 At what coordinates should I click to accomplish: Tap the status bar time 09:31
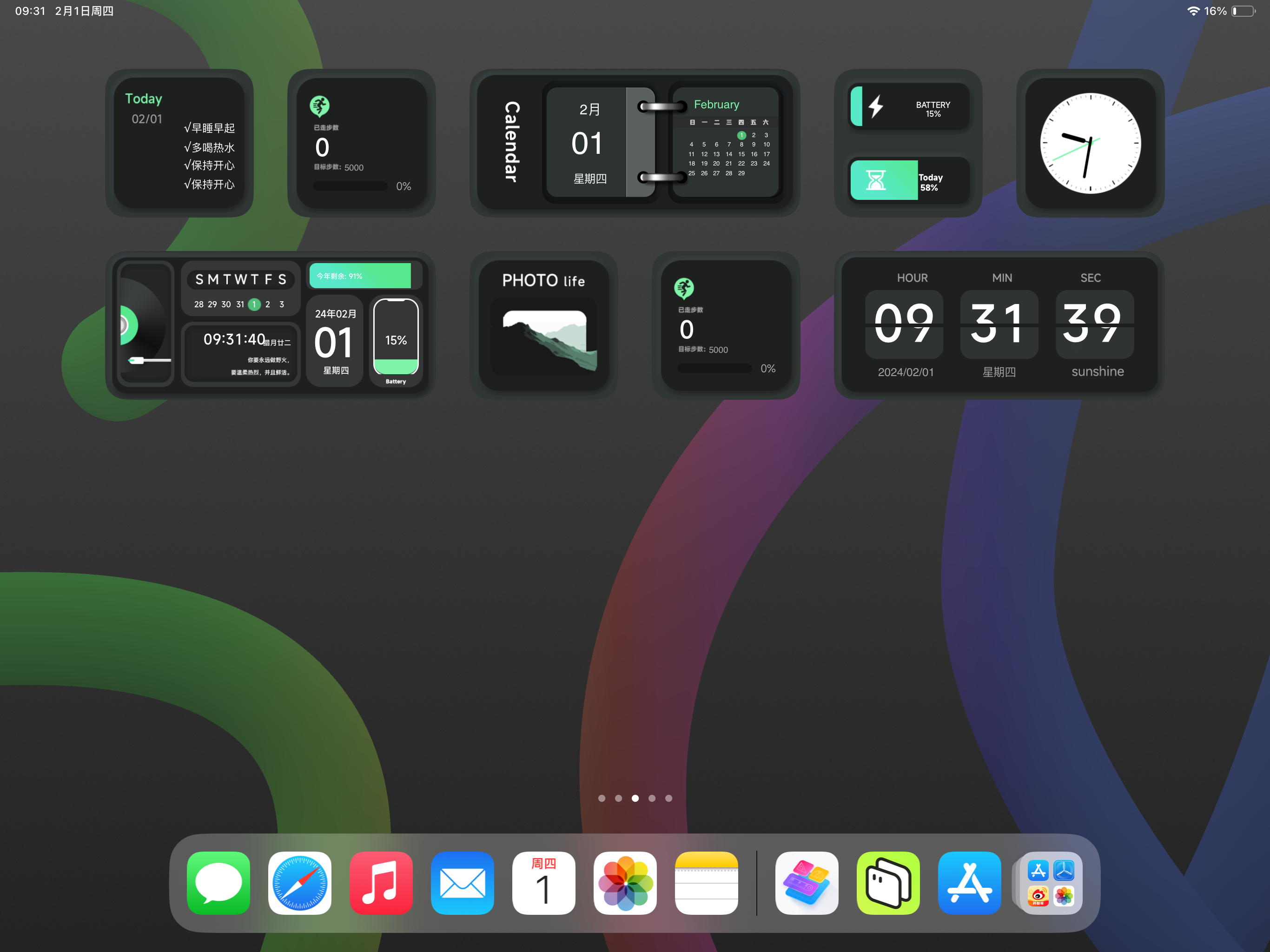point(30,11)
